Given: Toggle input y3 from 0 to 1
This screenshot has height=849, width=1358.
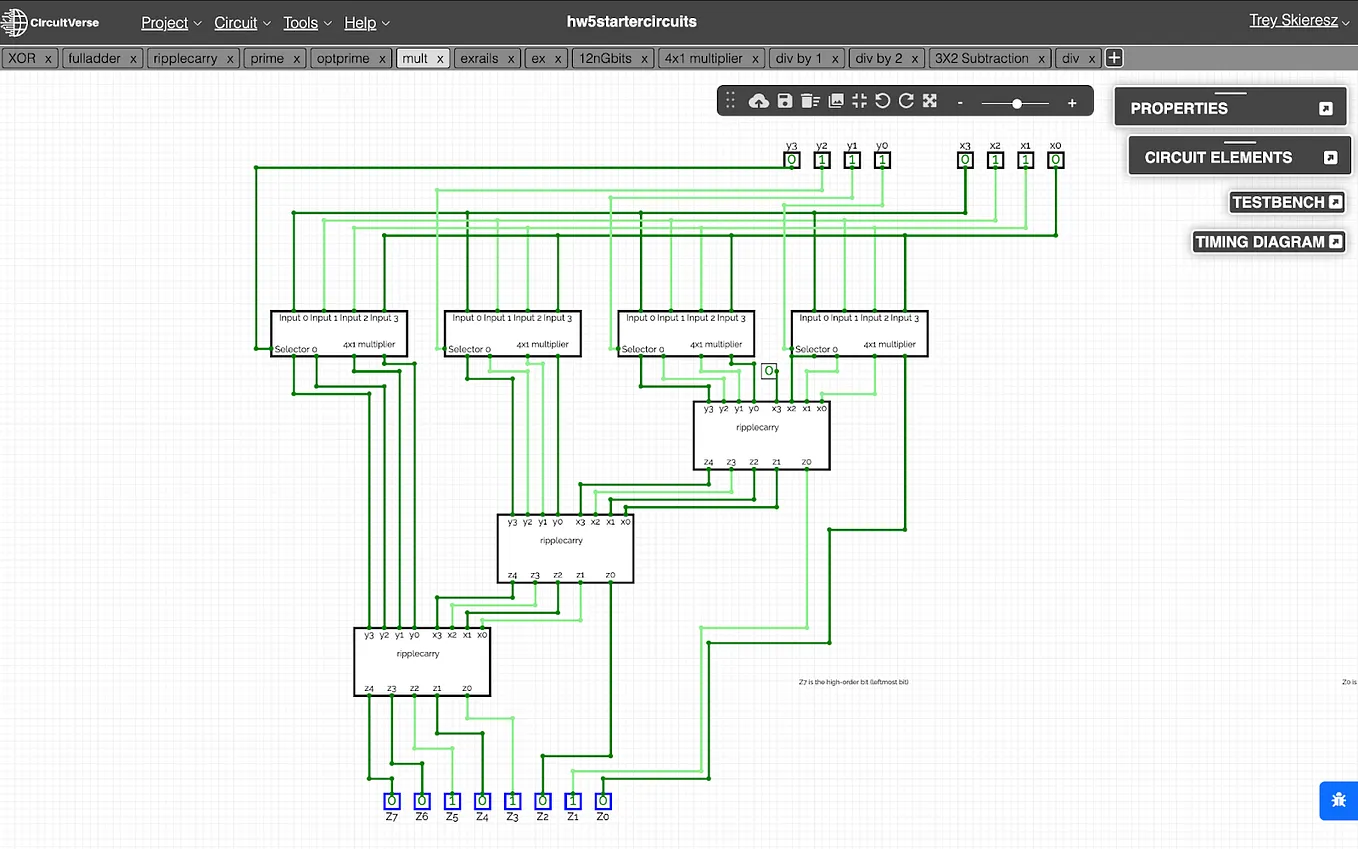Looking at the screenshot, I should coord(791,159).
